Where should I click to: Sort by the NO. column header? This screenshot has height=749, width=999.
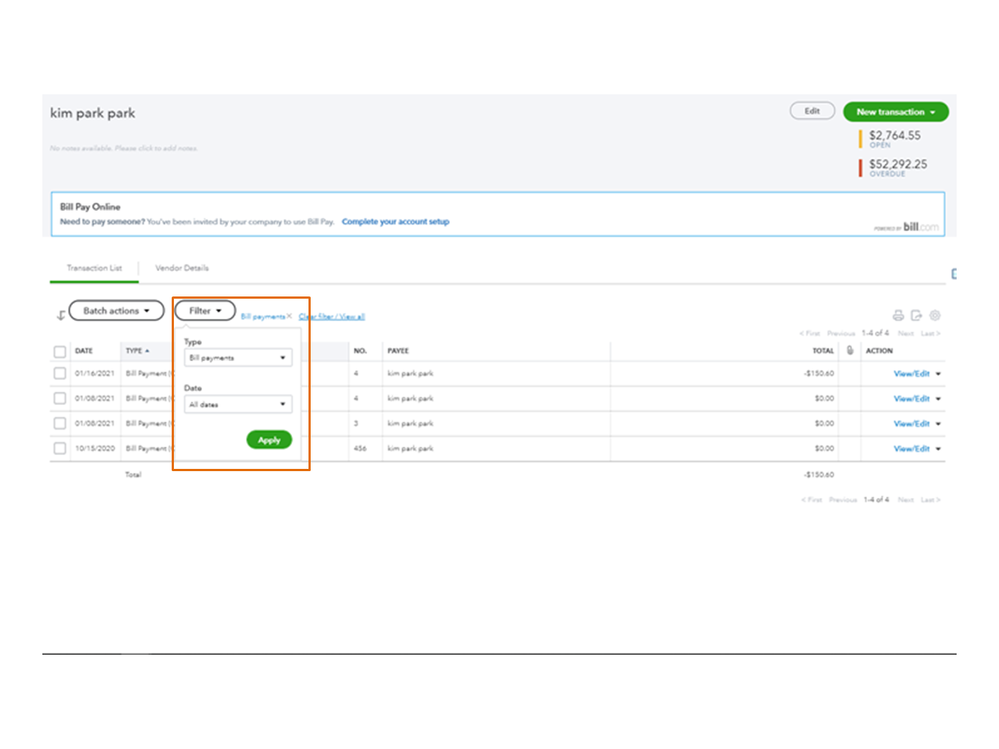(x=361, y=351)
